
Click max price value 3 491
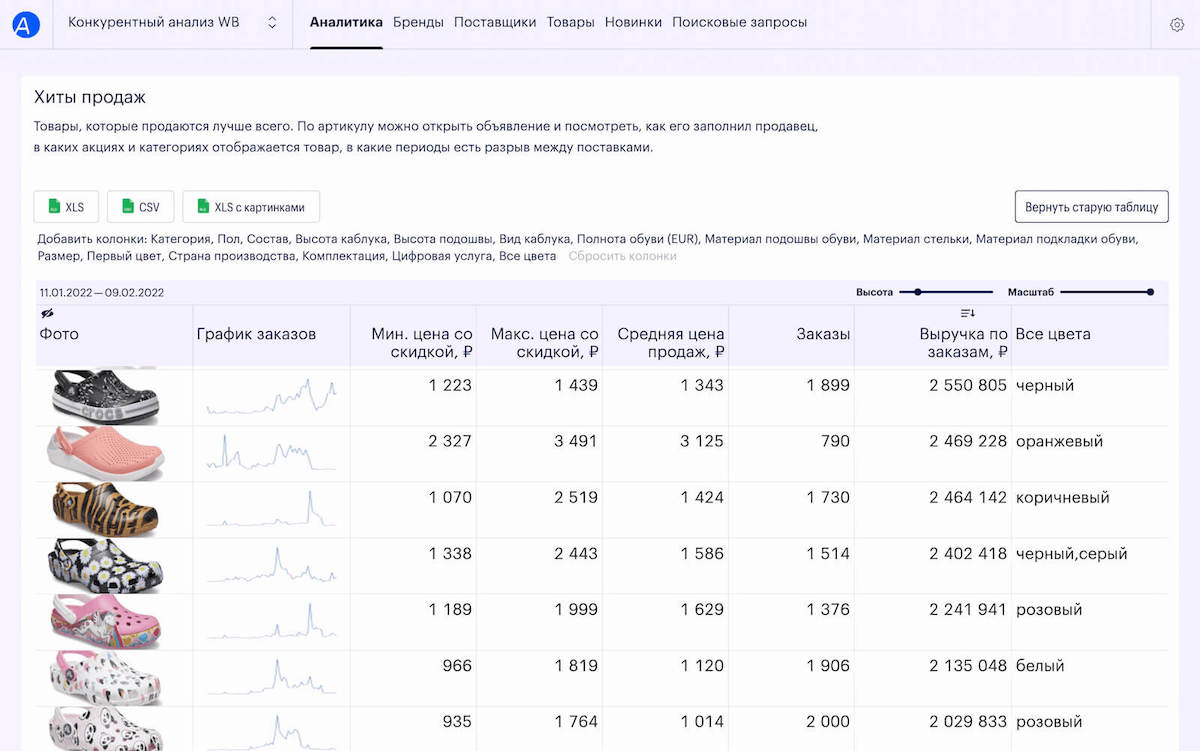[x=576, y=441]
